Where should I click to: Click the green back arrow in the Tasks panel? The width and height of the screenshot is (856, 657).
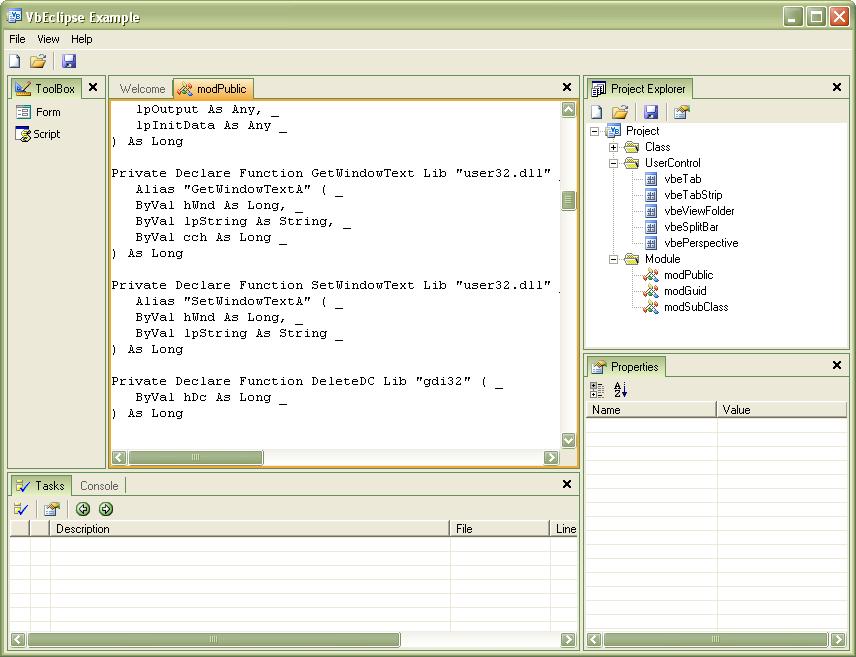pyautogui.click(x=84, y=509)
